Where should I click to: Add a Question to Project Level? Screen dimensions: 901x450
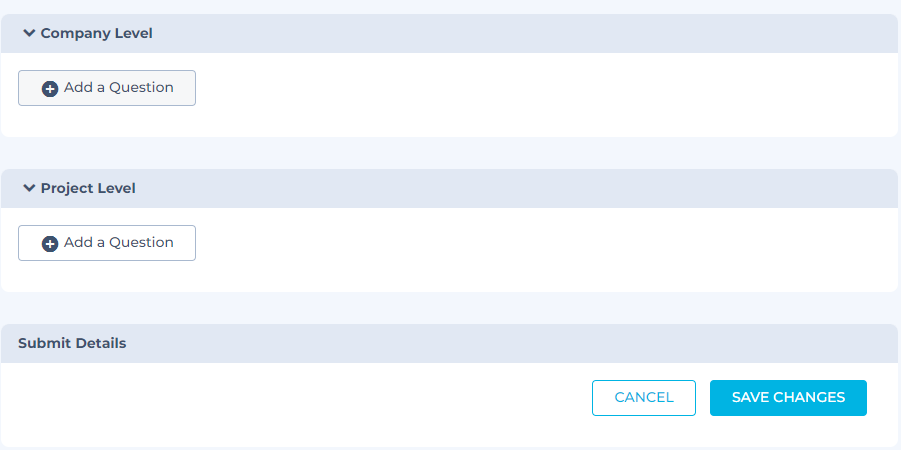click(x=107, y=243)
